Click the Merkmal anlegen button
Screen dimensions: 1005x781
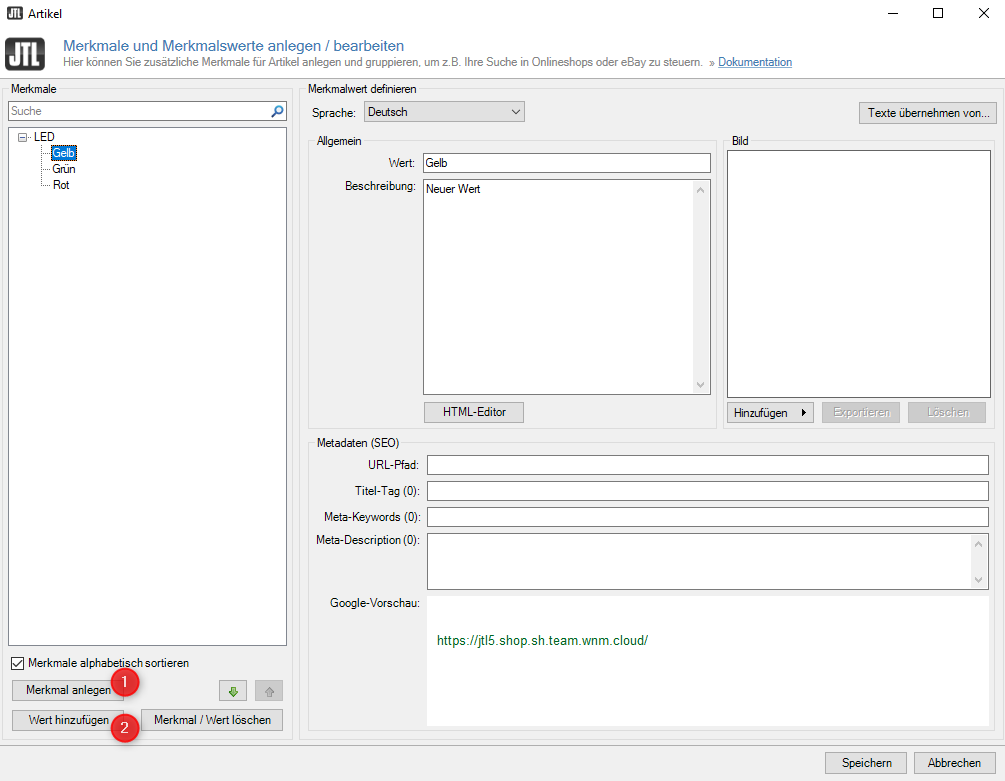68,690
